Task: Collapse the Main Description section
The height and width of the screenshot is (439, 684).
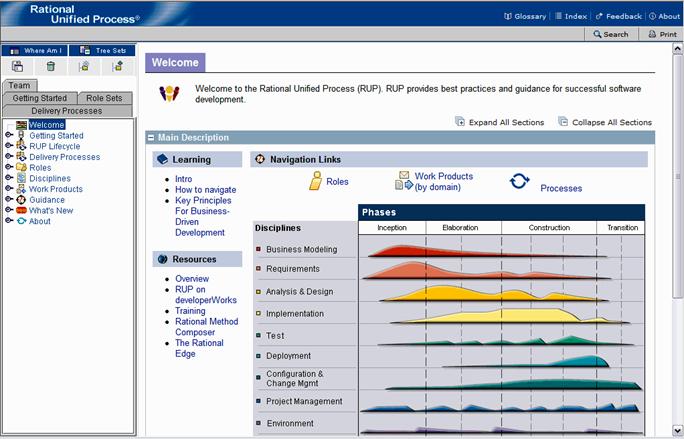Action: 151,138
